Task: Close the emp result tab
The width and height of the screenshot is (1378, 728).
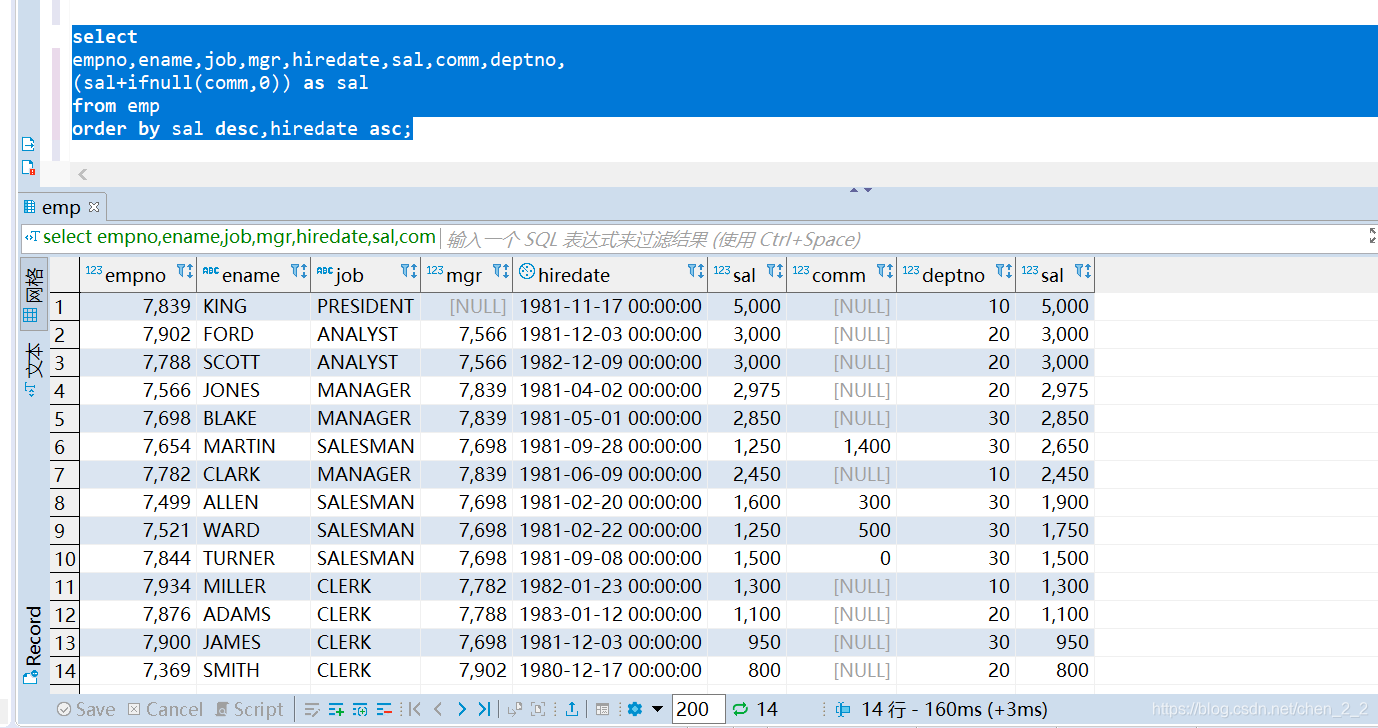Action: pos(94,207)
